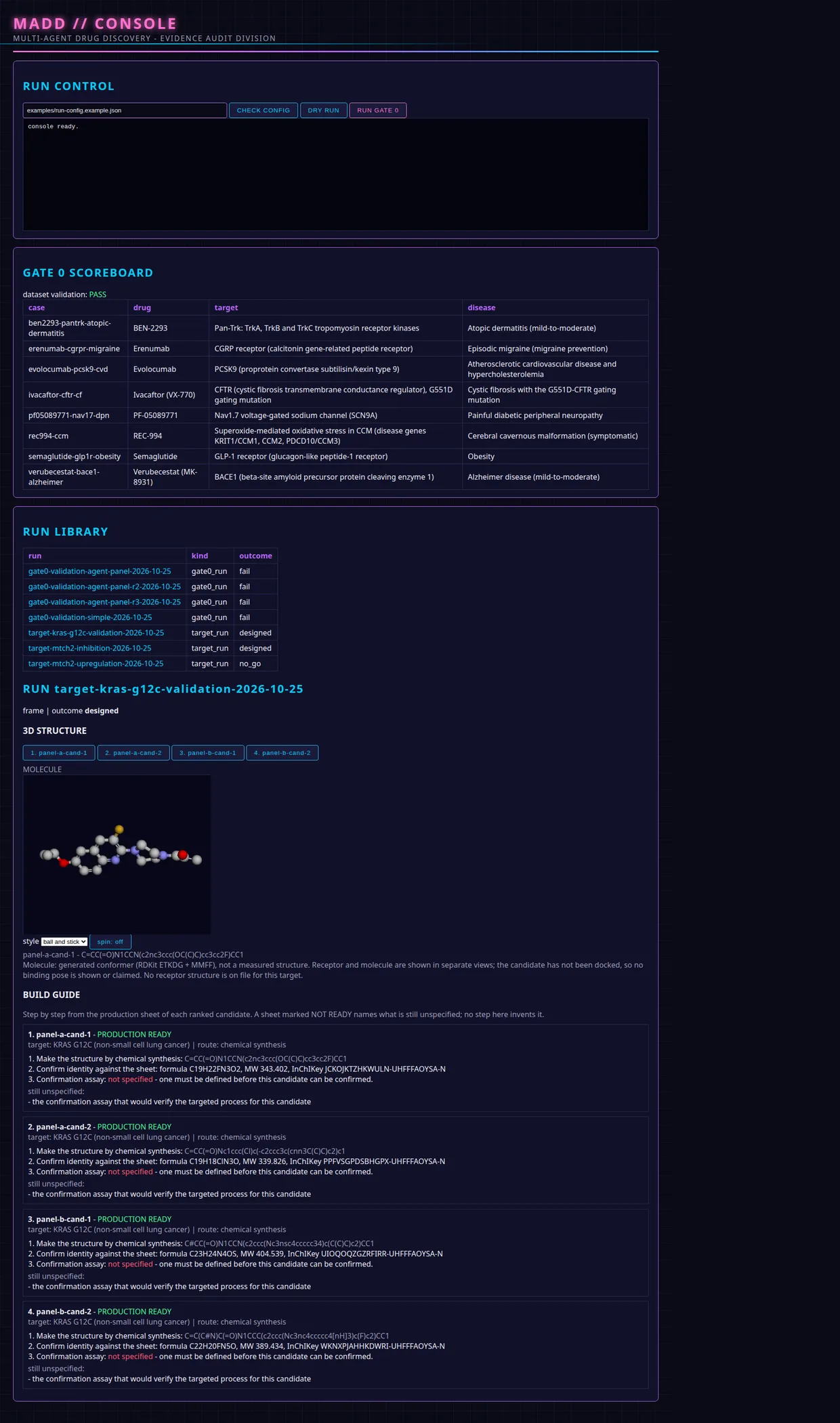
Task: Click the Evolocumab drug cell
Action: (168, 369)
